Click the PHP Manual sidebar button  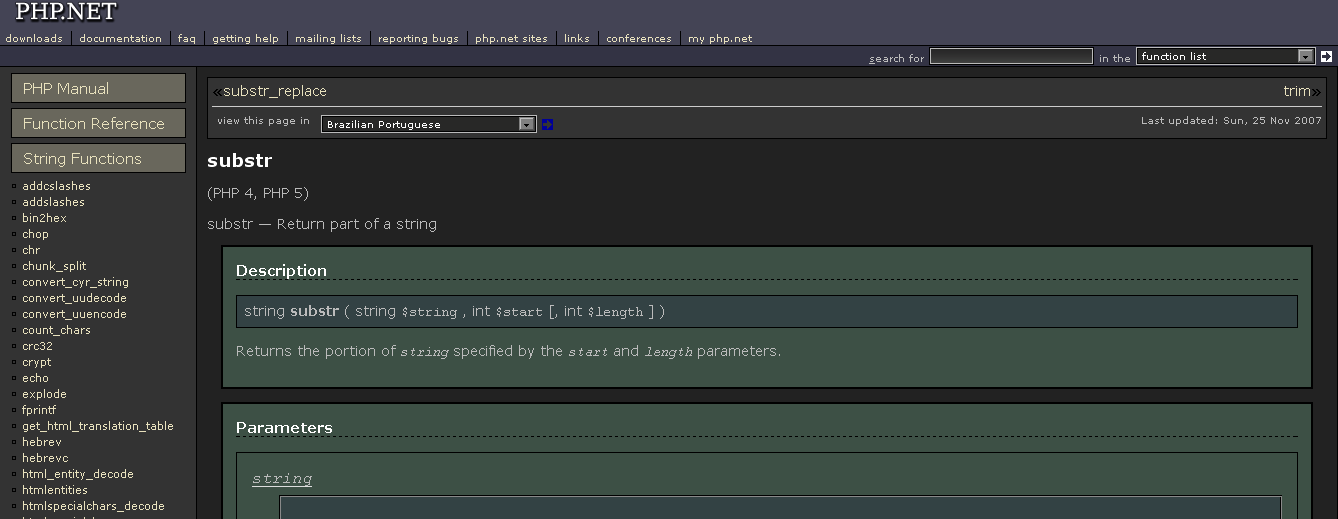pos(98,88)
